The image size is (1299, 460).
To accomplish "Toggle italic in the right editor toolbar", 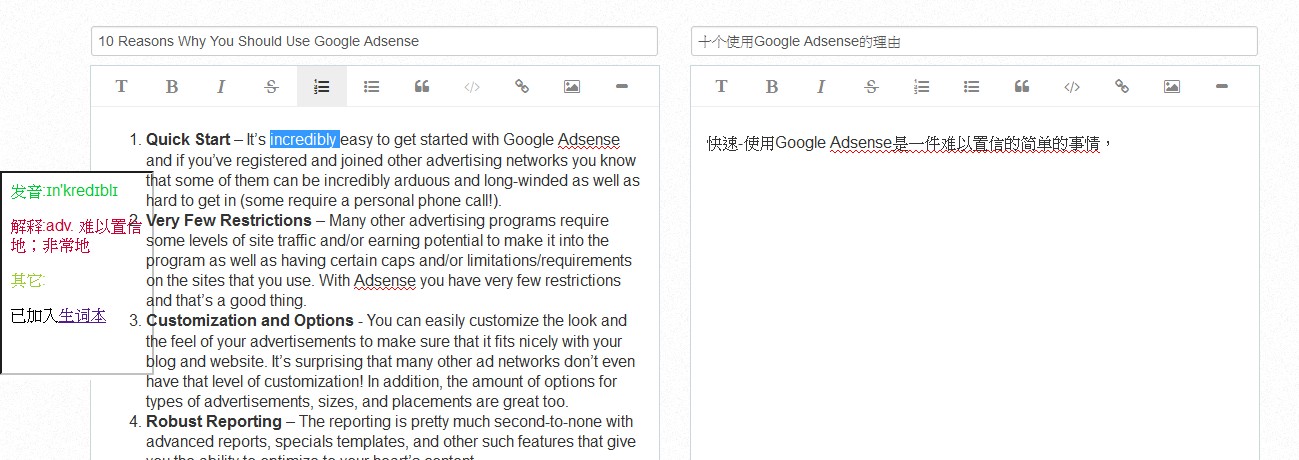I will tap(821, 87).
